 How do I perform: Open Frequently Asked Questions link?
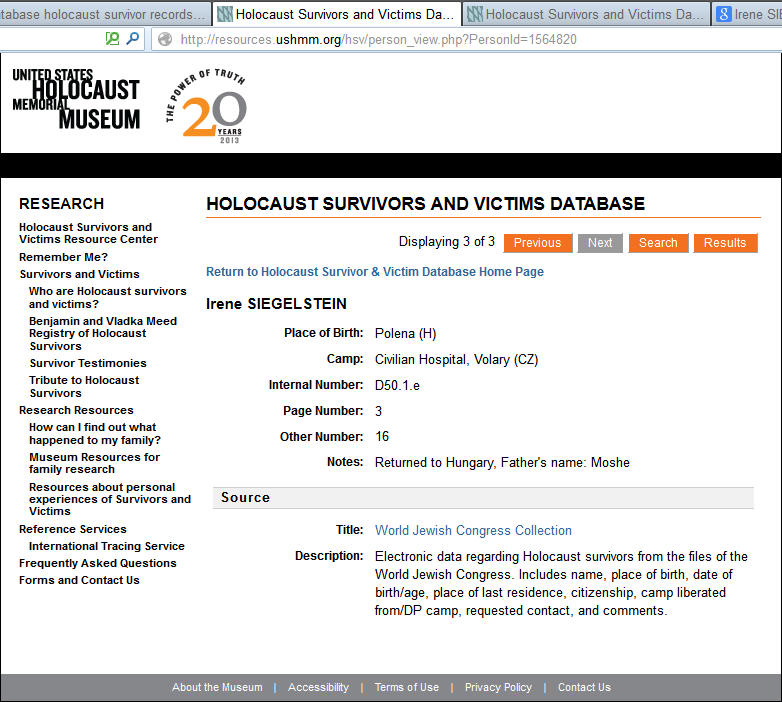click(98, 563)
